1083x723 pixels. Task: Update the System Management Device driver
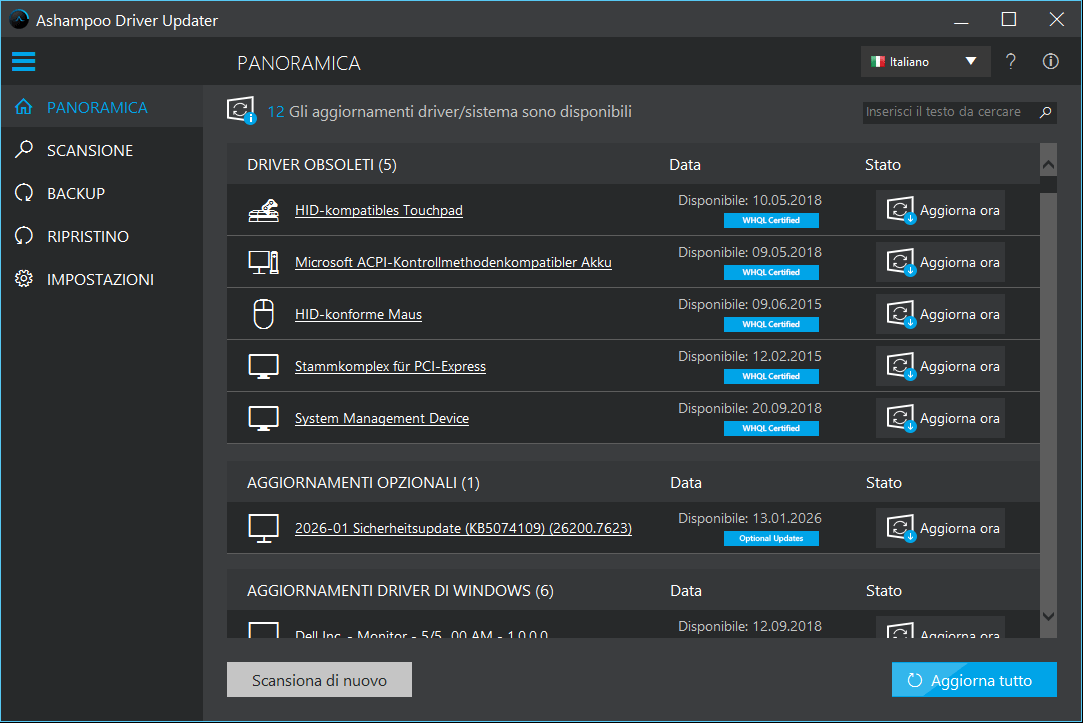(x=940, y=419)
